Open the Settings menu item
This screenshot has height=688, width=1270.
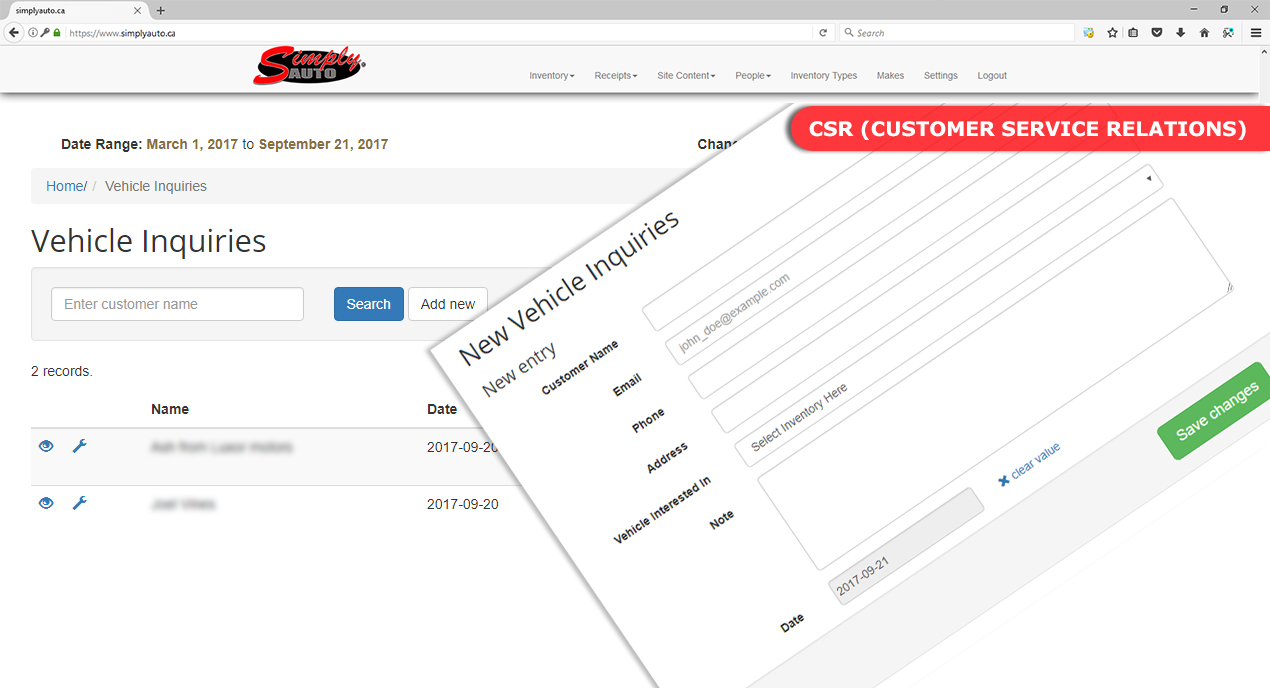941,76
